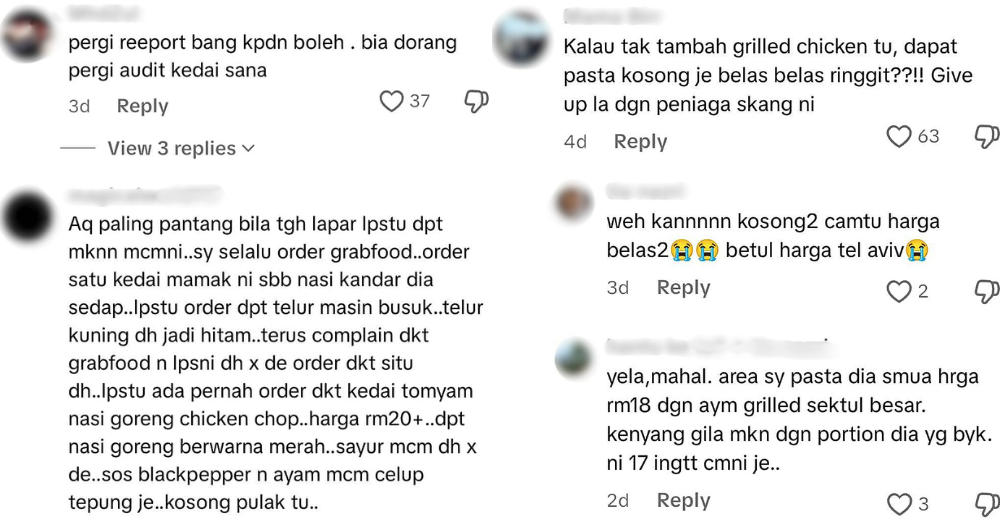Viewport: 1000px width, 522px height.
Task: Open avatar of the 'yela,mahal' commenter
Action: coord(573,357)
